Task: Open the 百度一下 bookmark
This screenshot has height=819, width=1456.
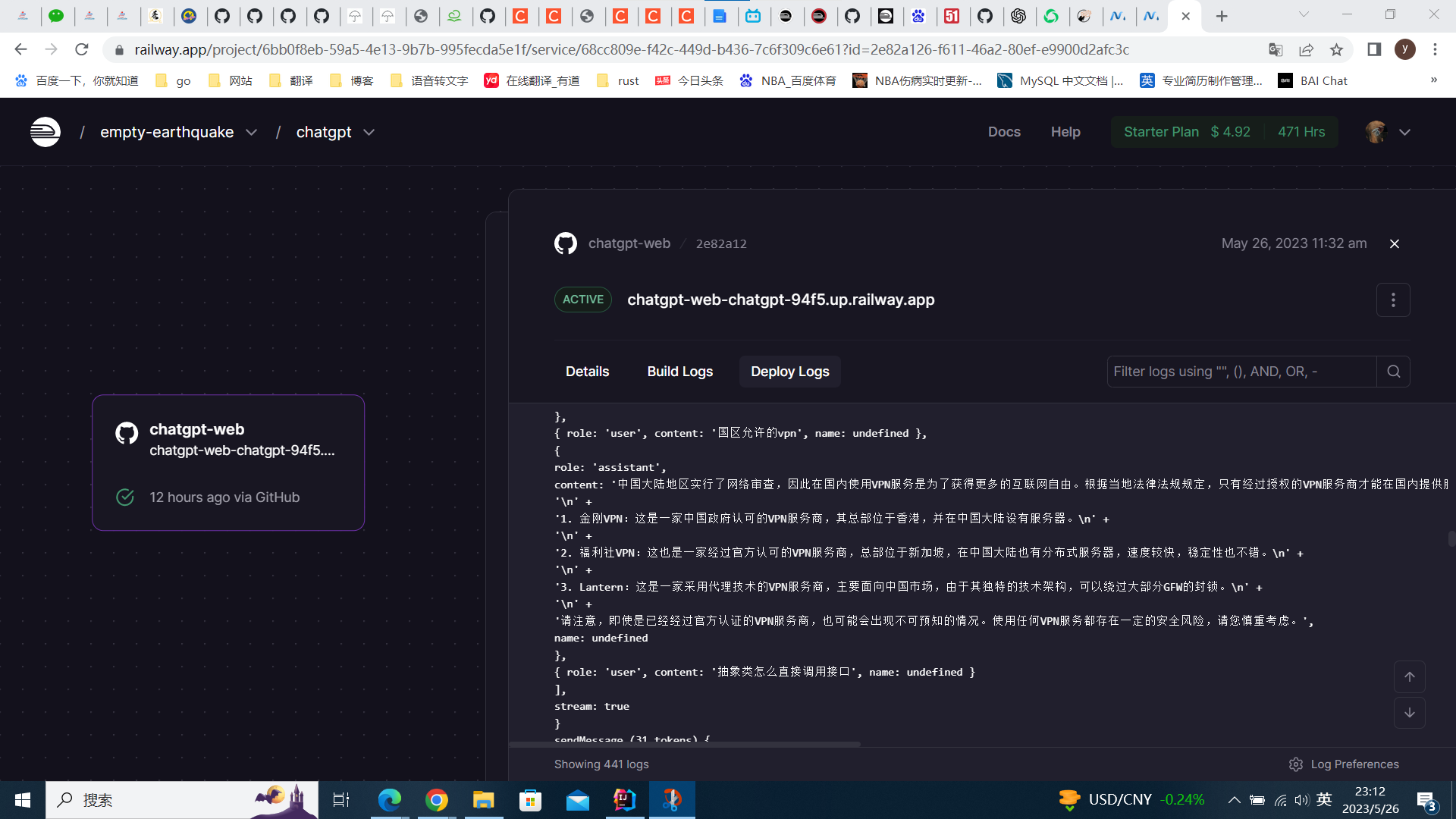Action: (x=77, y=80)
